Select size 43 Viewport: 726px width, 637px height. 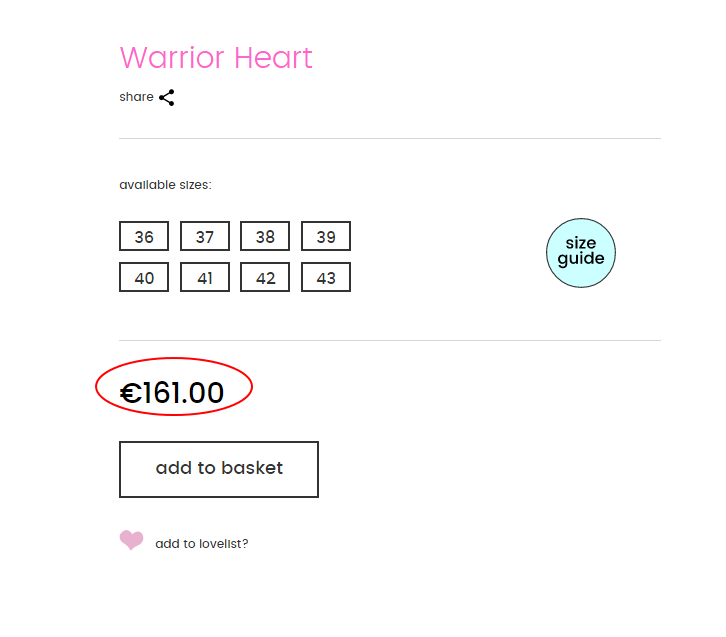(326, 277)
